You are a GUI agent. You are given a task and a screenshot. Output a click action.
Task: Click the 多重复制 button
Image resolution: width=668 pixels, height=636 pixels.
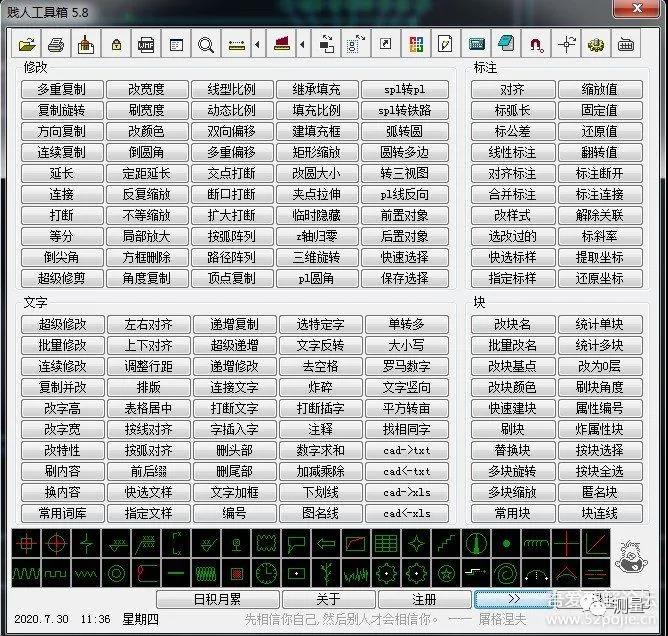[62, 89]
